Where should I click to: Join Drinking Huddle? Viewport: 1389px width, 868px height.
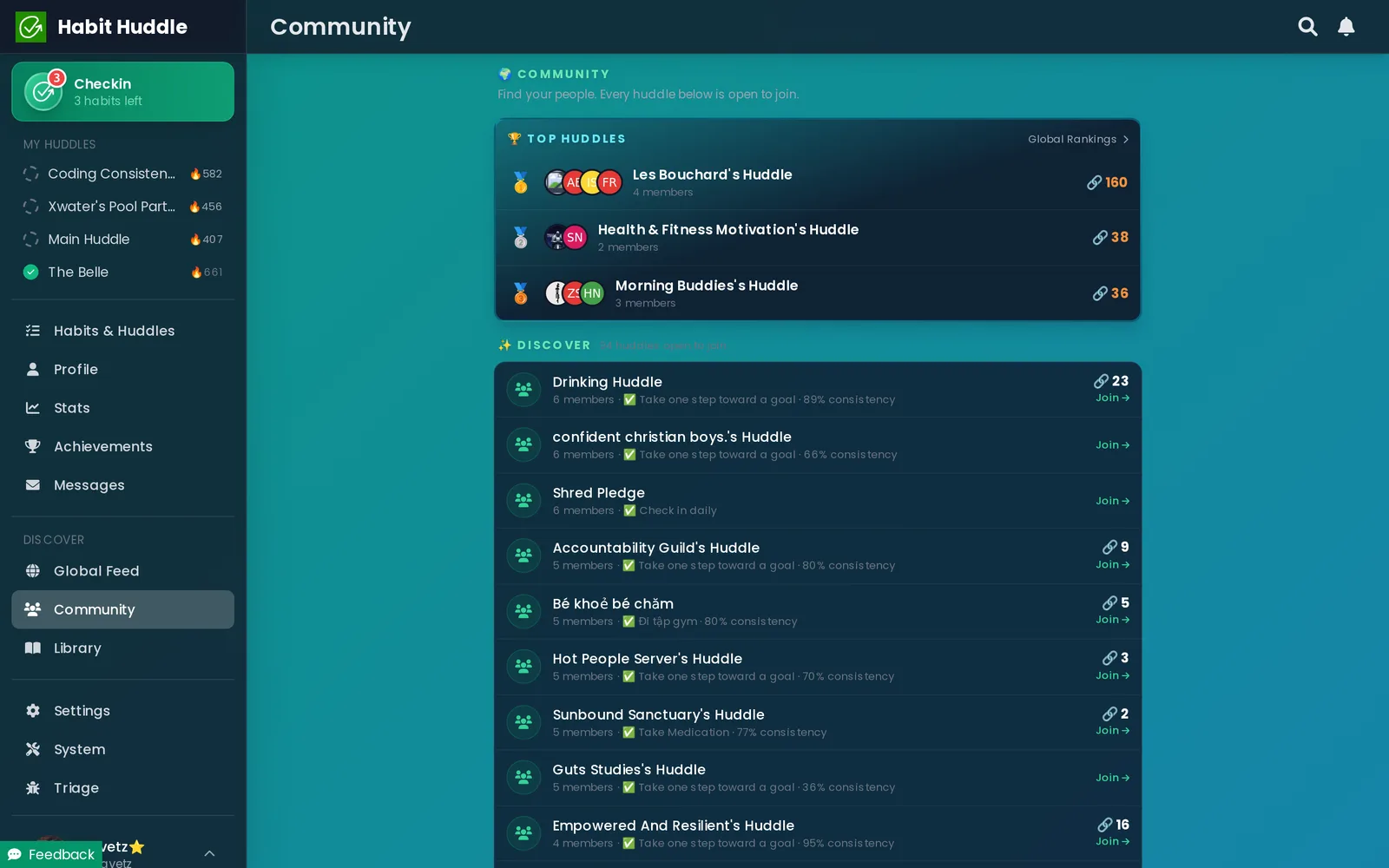[x=1112, y=398]
